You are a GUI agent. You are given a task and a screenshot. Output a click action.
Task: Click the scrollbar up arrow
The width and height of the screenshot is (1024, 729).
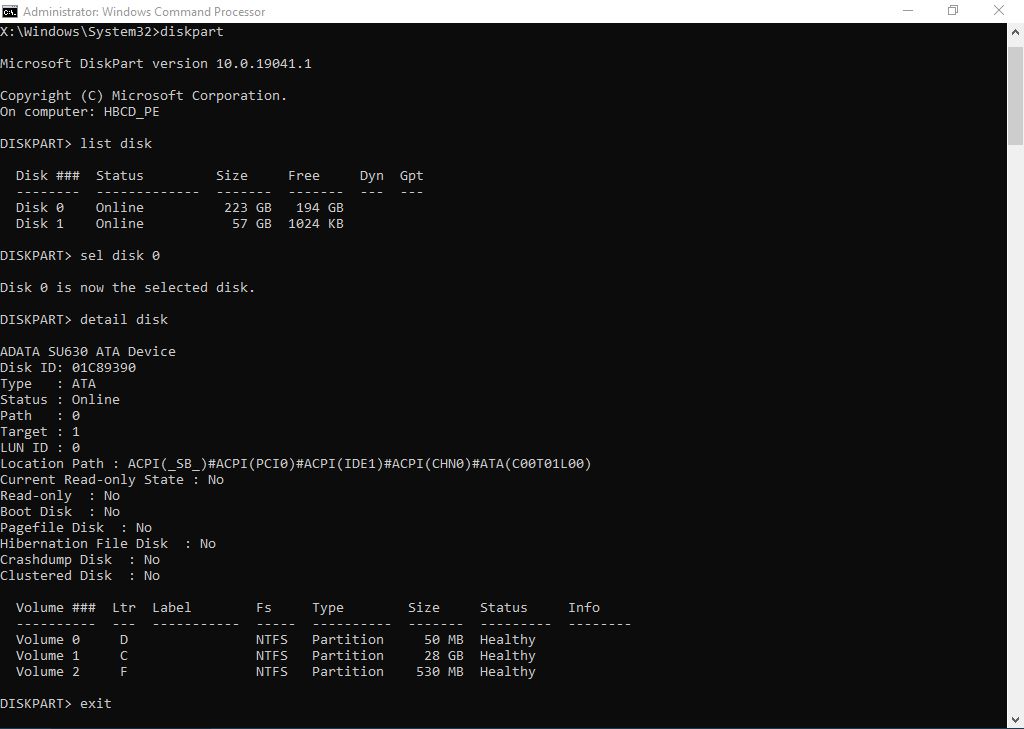coord(1015,31)
